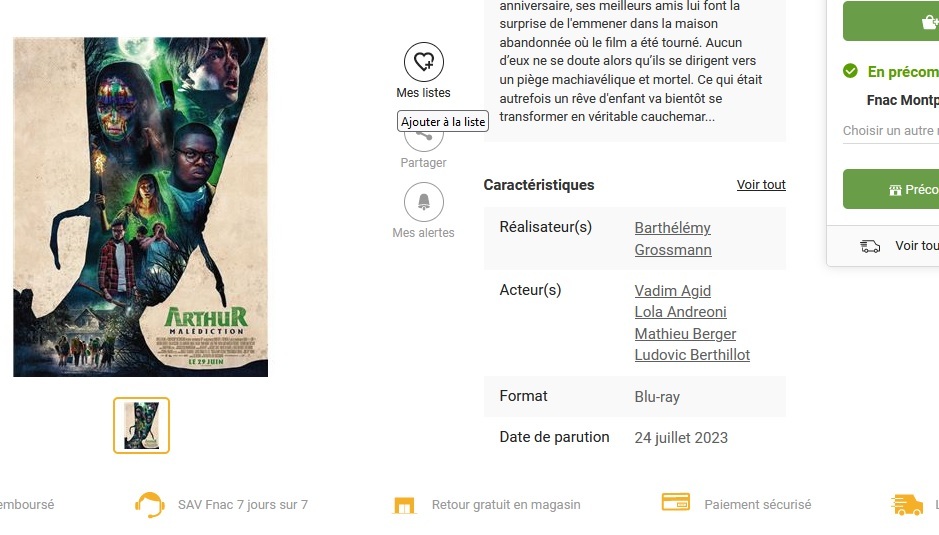The width and height of the screenshot is (939, 535).
Task: Click the delivery truck icon beside Voir tou
Action: (x=870, y=246)
